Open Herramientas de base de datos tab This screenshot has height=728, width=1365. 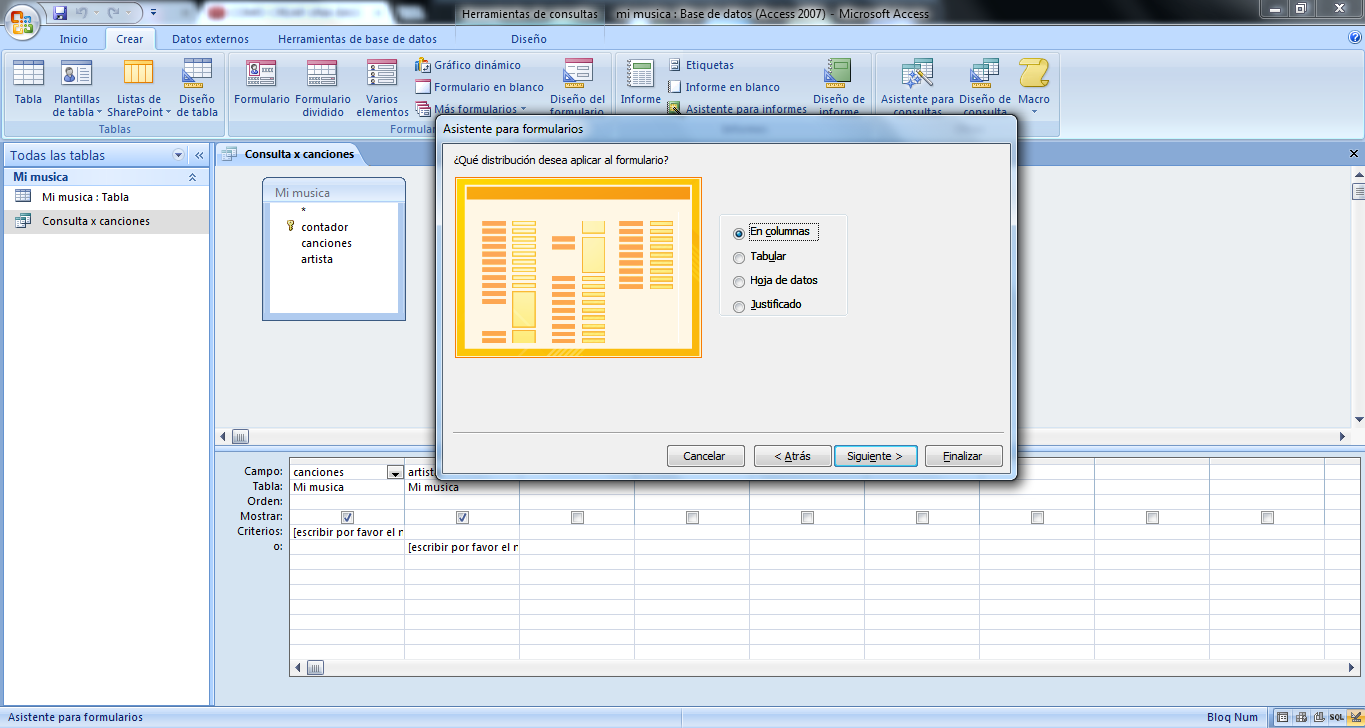357,39
